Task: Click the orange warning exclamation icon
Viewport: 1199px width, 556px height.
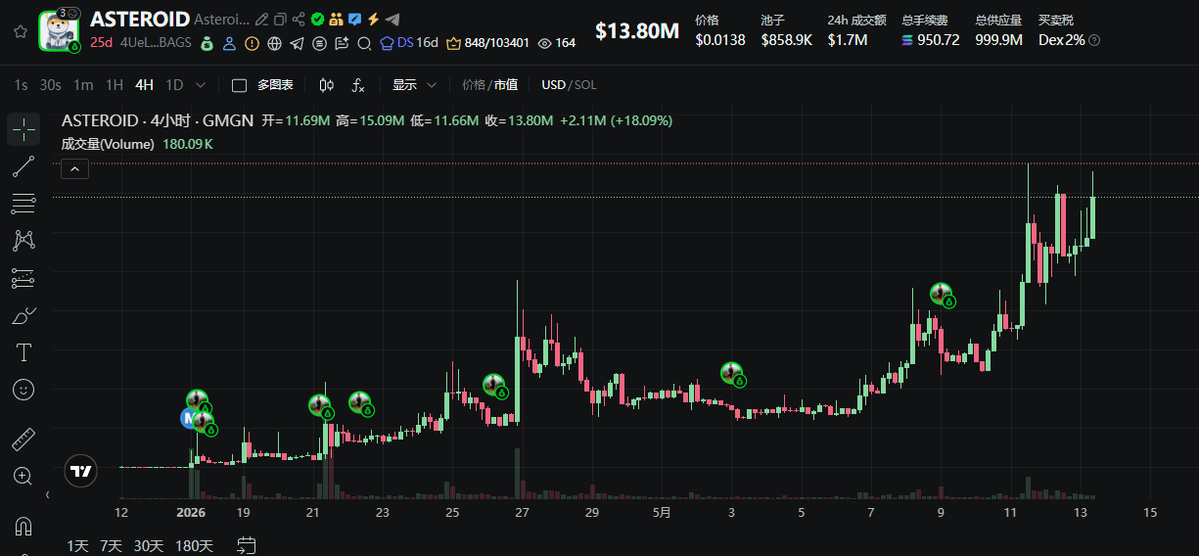Action: [252, 44]
